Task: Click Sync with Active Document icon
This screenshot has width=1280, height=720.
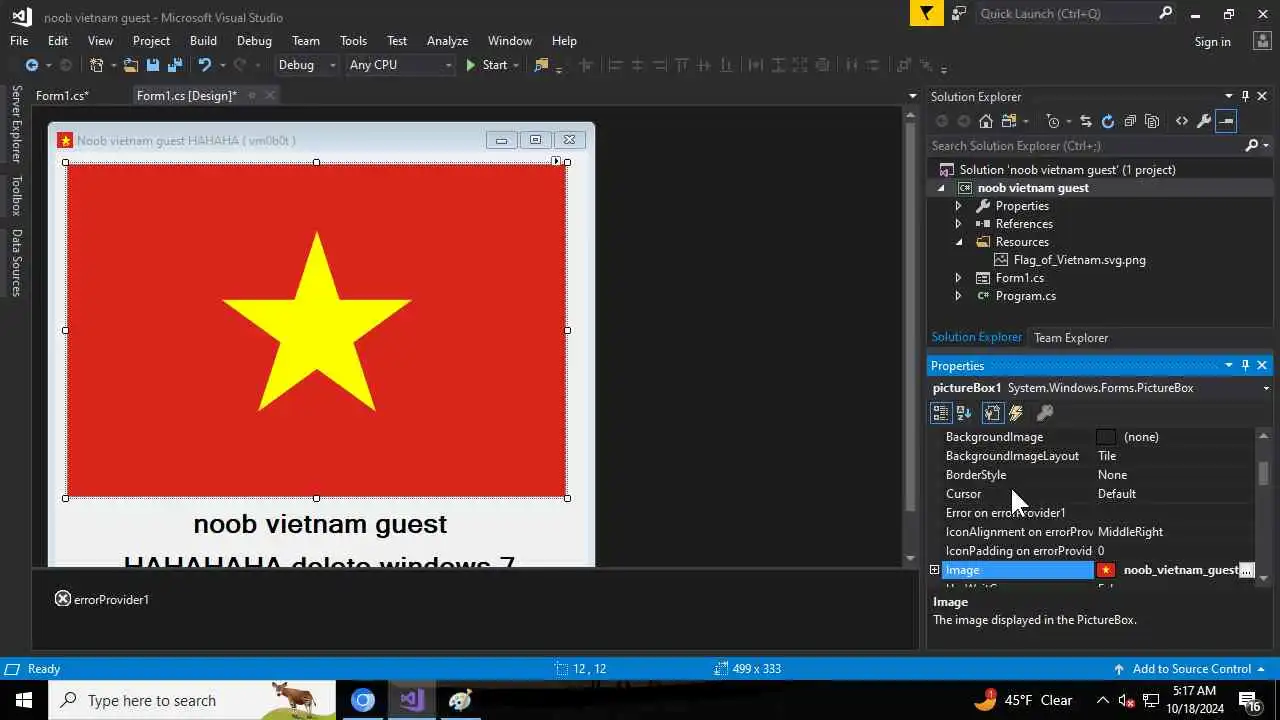Action: coord(1086,121)
